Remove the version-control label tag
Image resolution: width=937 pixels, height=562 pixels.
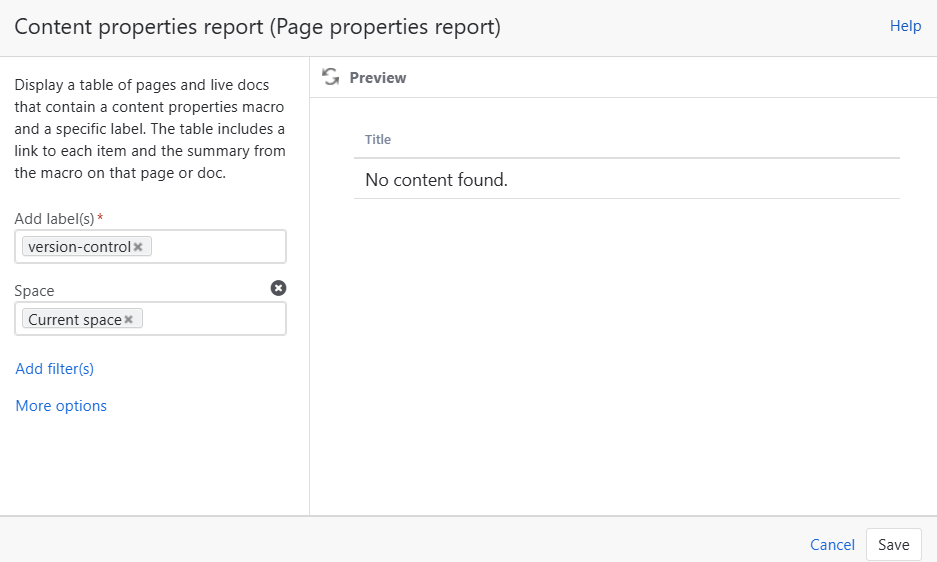click(138, 247)
